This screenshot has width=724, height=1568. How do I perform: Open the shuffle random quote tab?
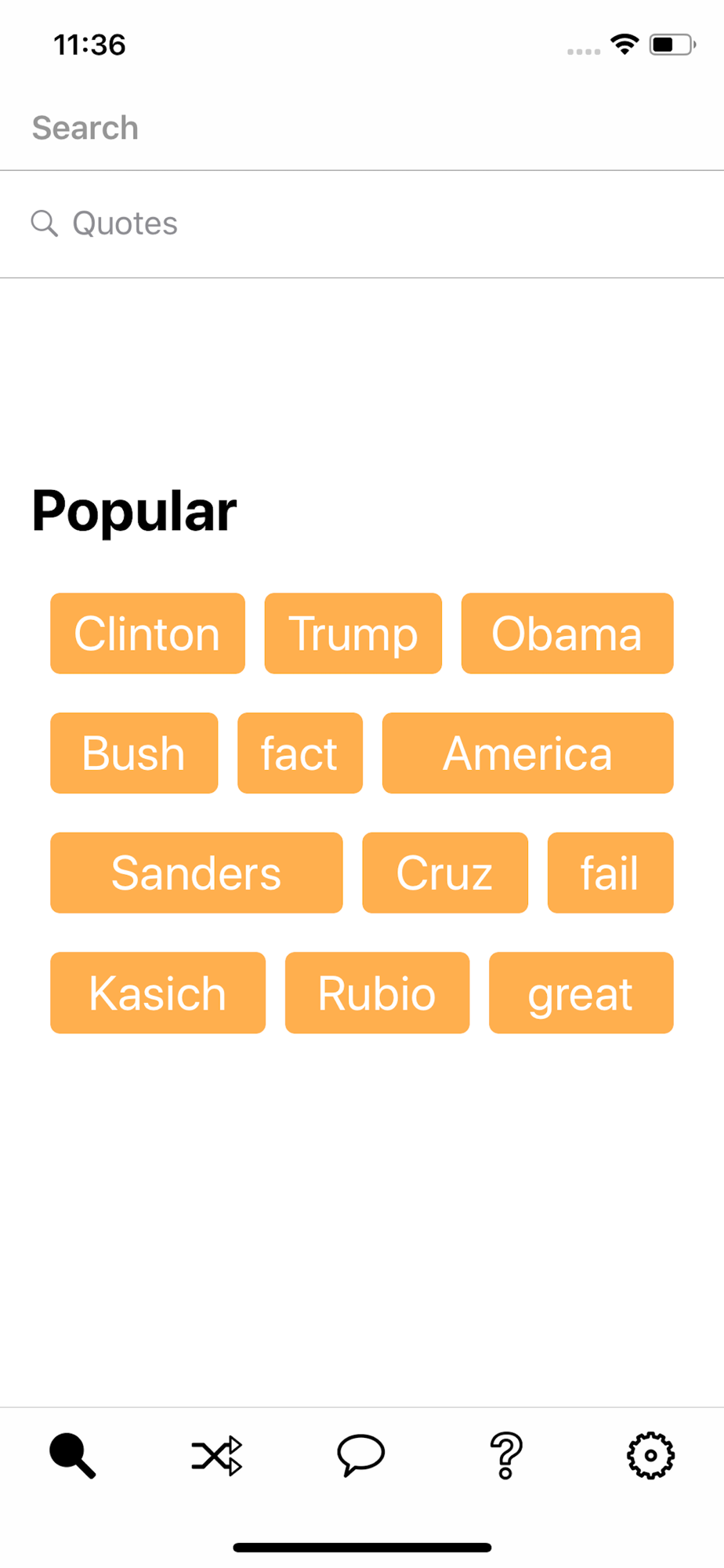tap(217, 1456)
